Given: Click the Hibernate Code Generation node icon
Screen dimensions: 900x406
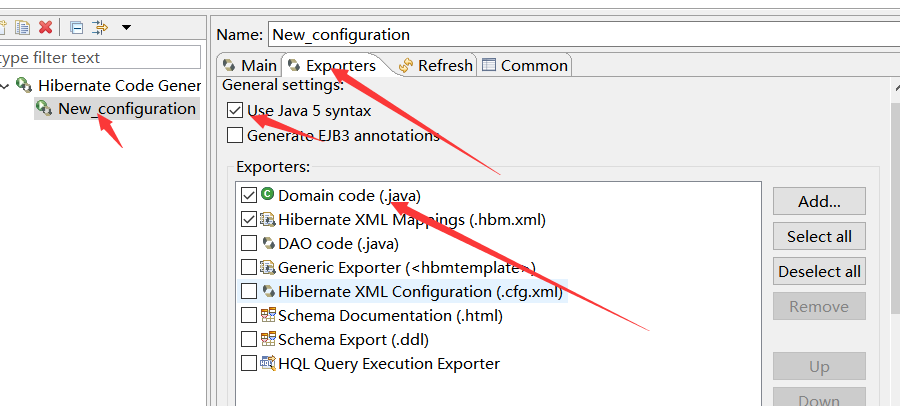Looking at the screenshot, I should (24, 86).
